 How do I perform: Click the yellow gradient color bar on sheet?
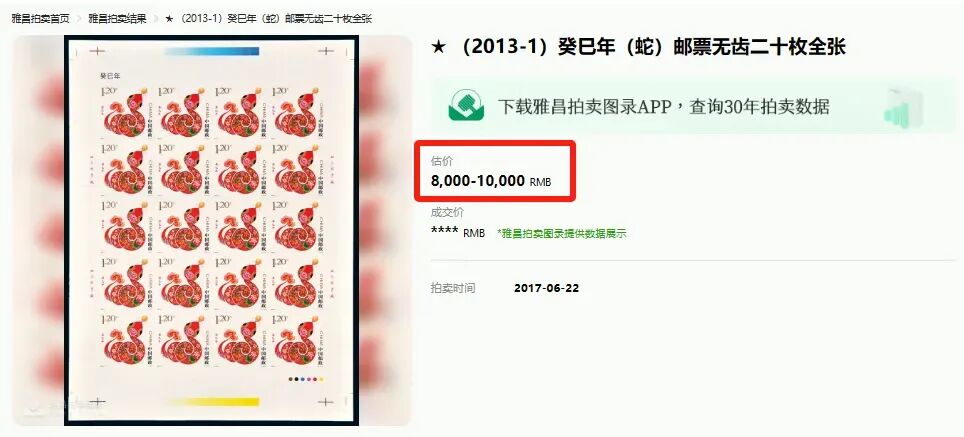212,402
